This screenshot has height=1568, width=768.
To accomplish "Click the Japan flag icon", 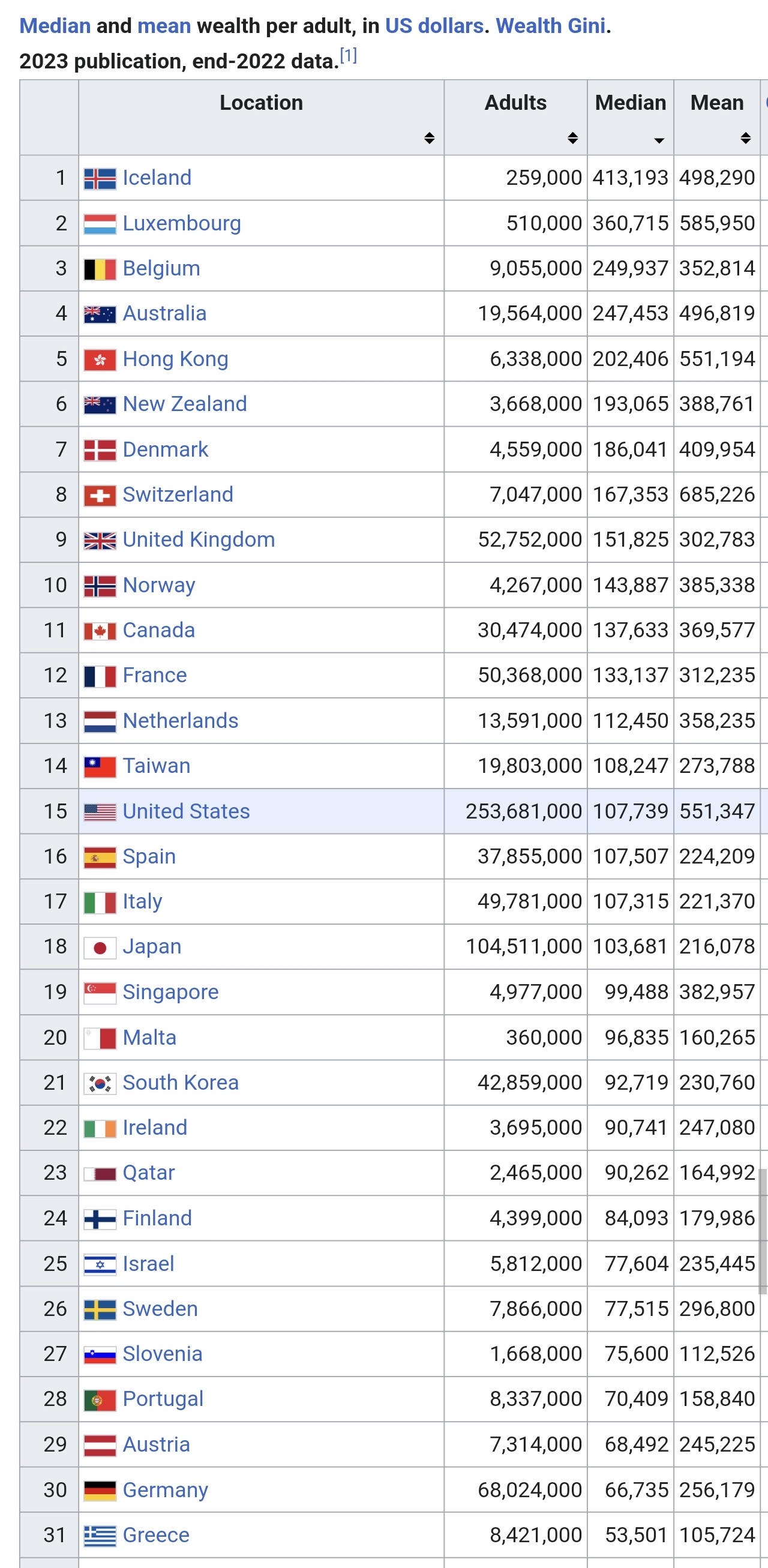I will [100, 948].
